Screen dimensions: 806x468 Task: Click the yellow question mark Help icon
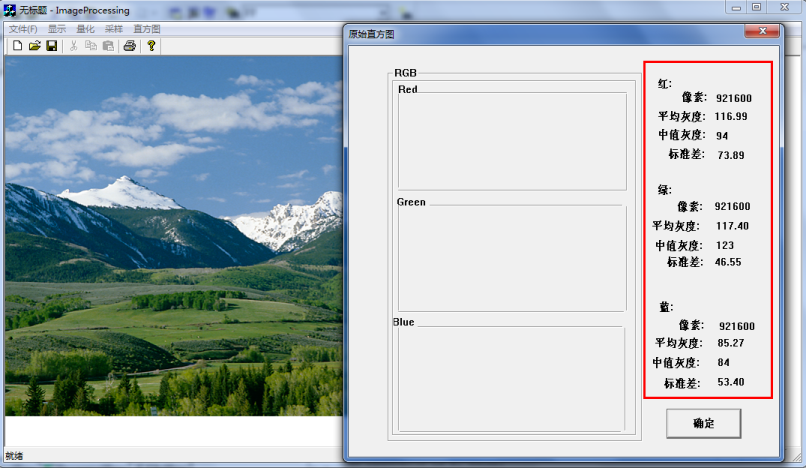pyautogui.click(x=151, y=46)
